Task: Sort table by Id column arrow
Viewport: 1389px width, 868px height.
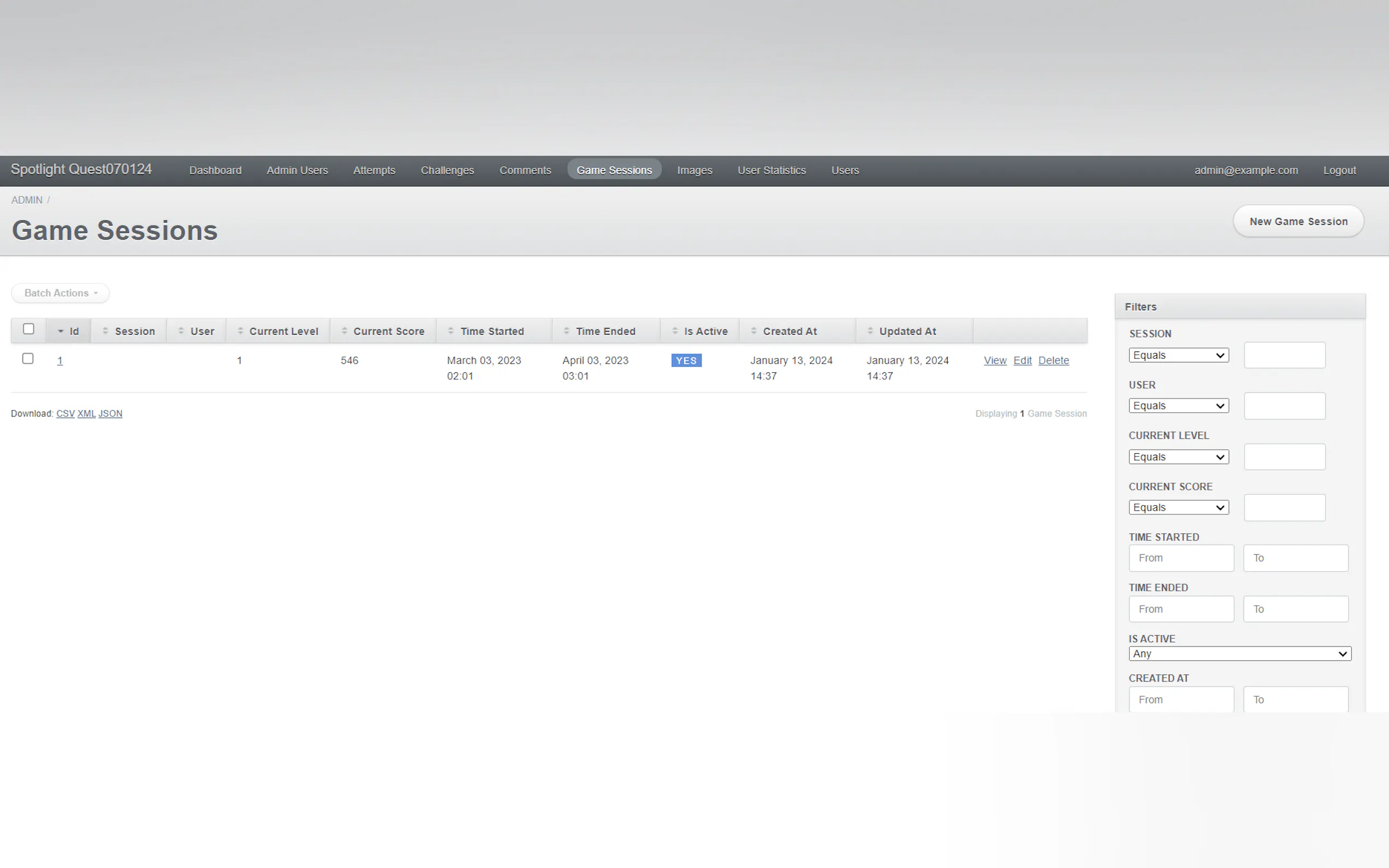Action: coord(61,331)
